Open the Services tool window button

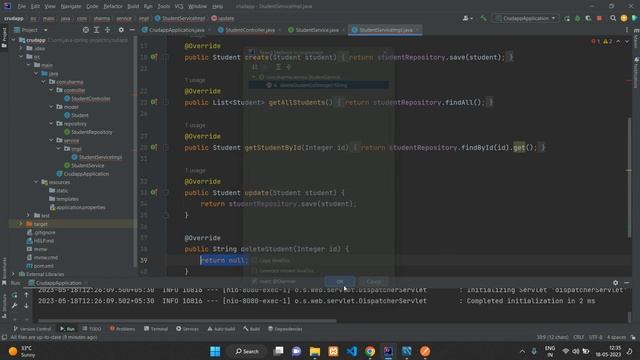(187, 329)
